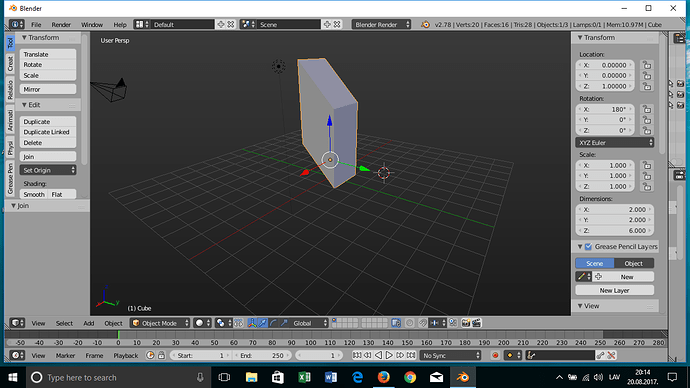Open the Set Origin dropdown
The image size is (690, 388).
[48, 170]
